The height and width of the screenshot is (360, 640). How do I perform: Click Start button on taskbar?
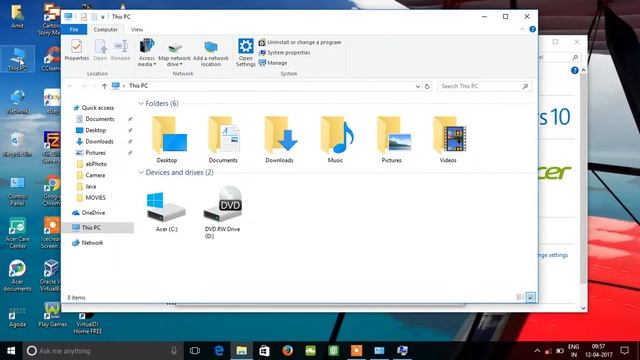coord(11,351)
